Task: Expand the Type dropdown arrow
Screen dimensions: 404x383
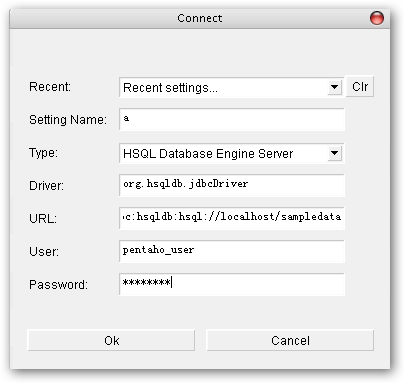Action: pos(334,153)
